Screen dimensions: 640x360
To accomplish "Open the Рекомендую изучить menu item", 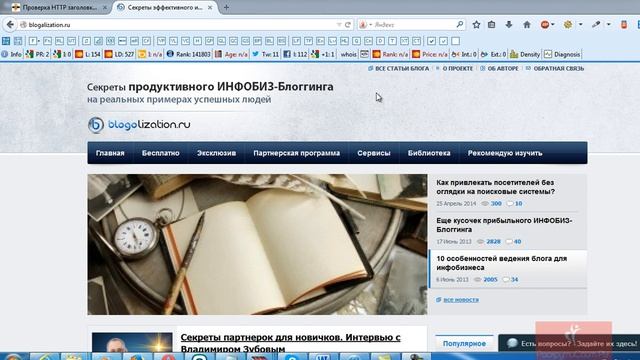I will point(505,153).
